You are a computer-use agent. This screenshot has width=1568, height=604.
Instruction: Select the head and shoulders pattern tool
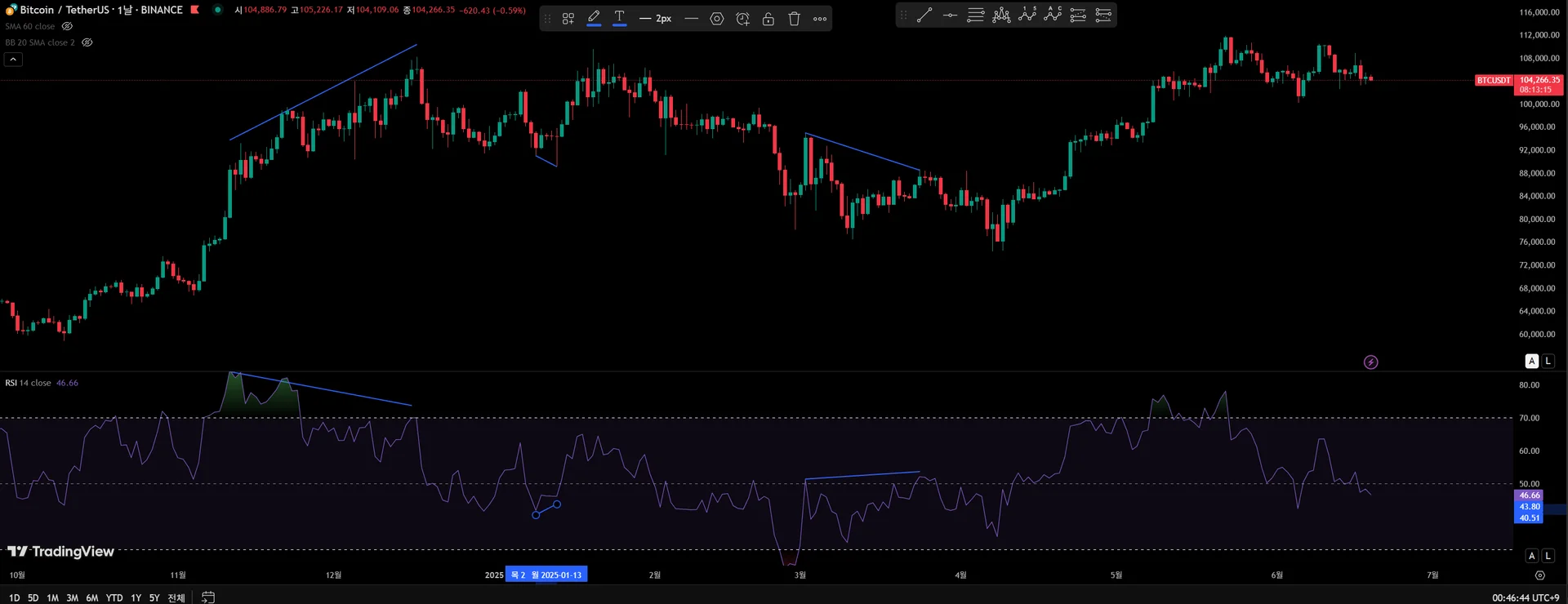click(x=1001, y=15)
